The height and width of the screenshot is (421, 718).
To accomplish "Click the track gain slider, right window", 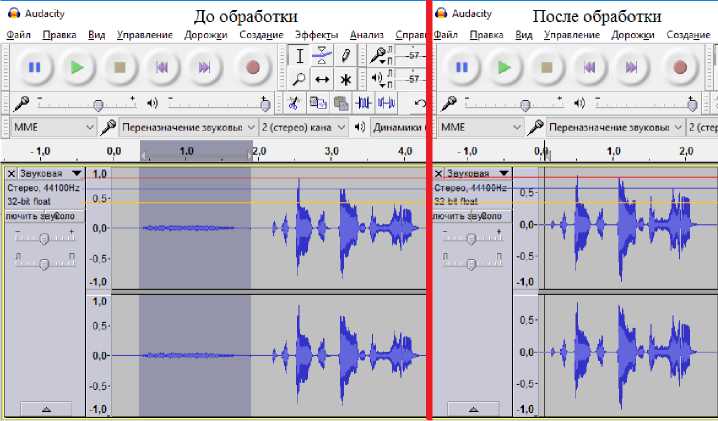I will point(472,238).
